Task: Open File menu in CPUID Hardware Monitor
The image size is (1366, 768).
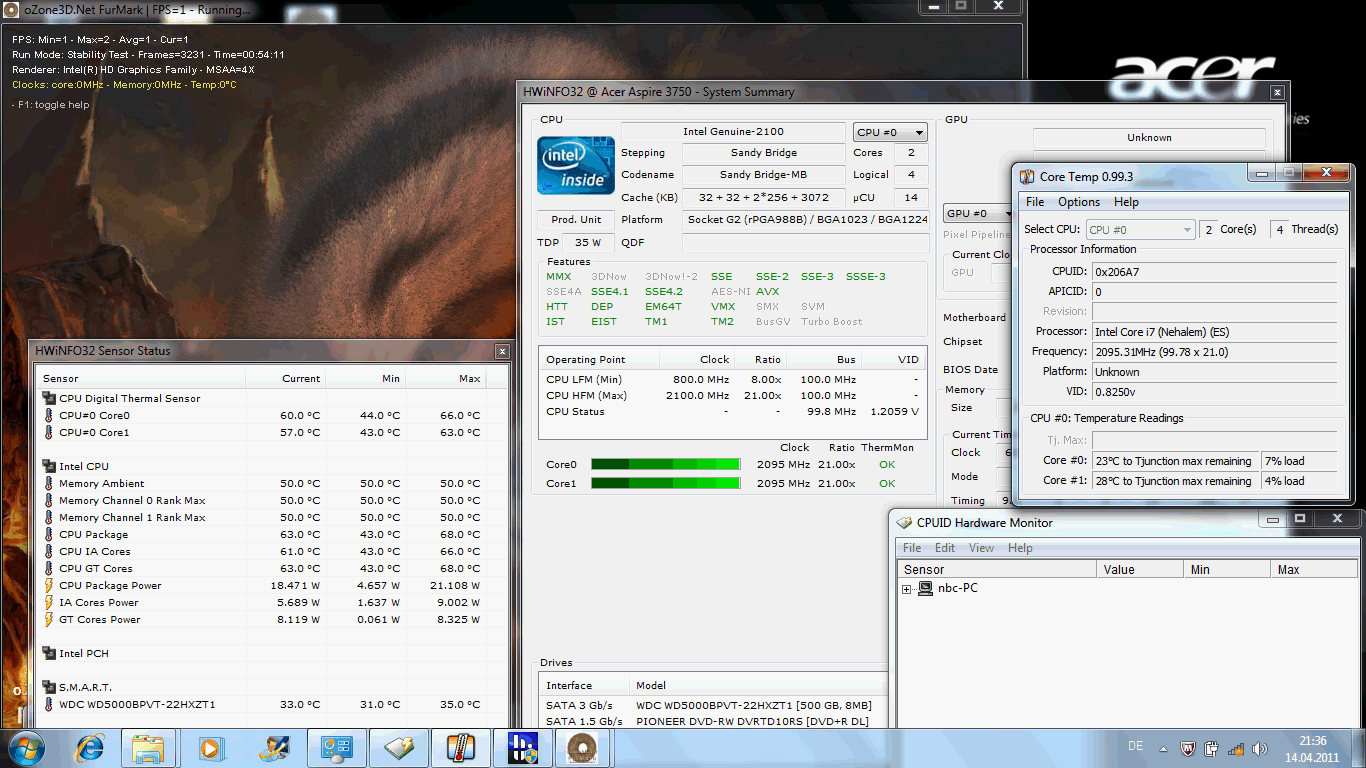Action: tap(912, 548)
